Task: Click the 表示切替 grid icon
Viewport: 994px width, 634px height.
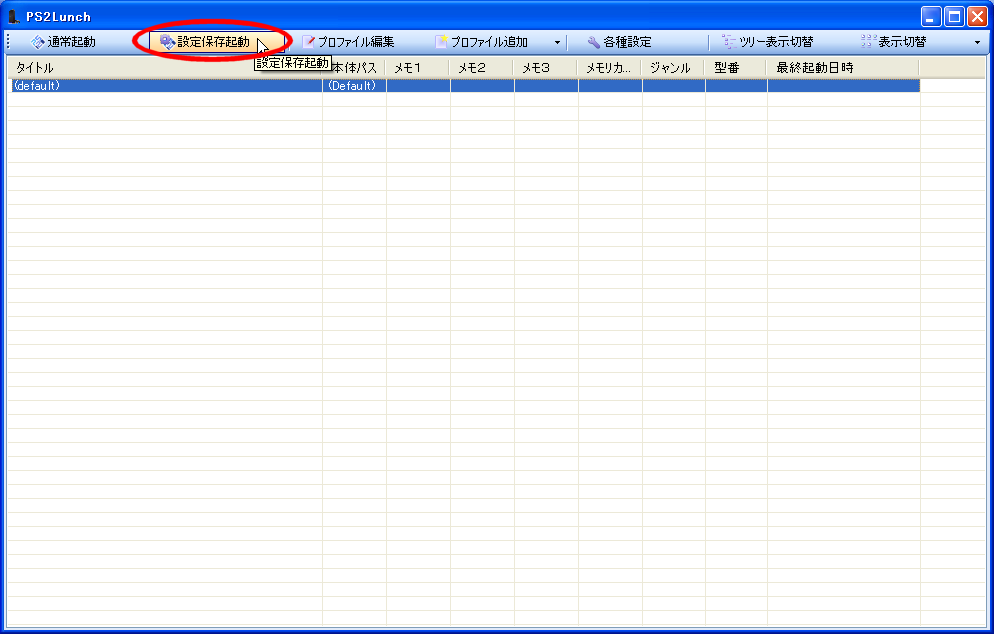Action: point(868,42)
